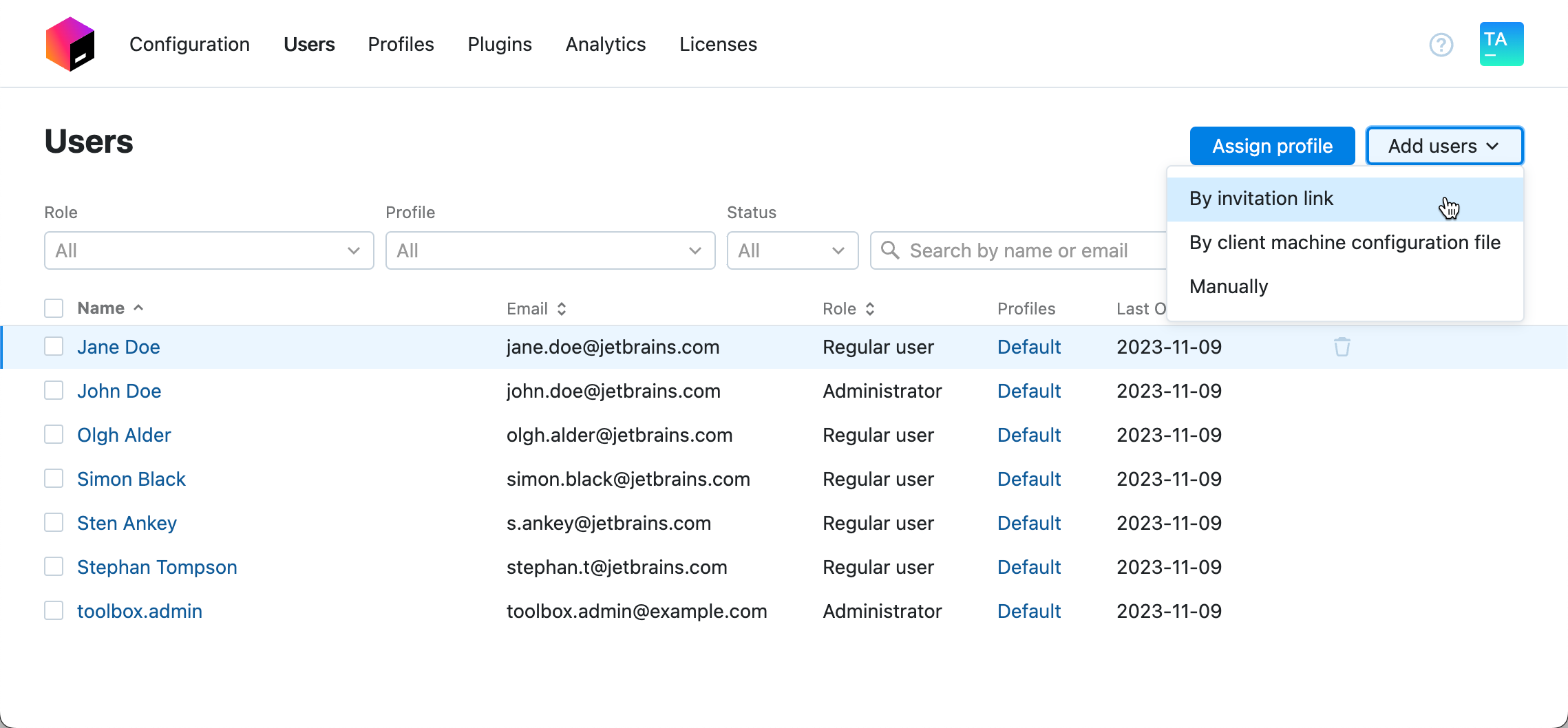The image size is (1568, 728).
Task: Open the TA user avatar menu
Action: tap(1501, 44)
